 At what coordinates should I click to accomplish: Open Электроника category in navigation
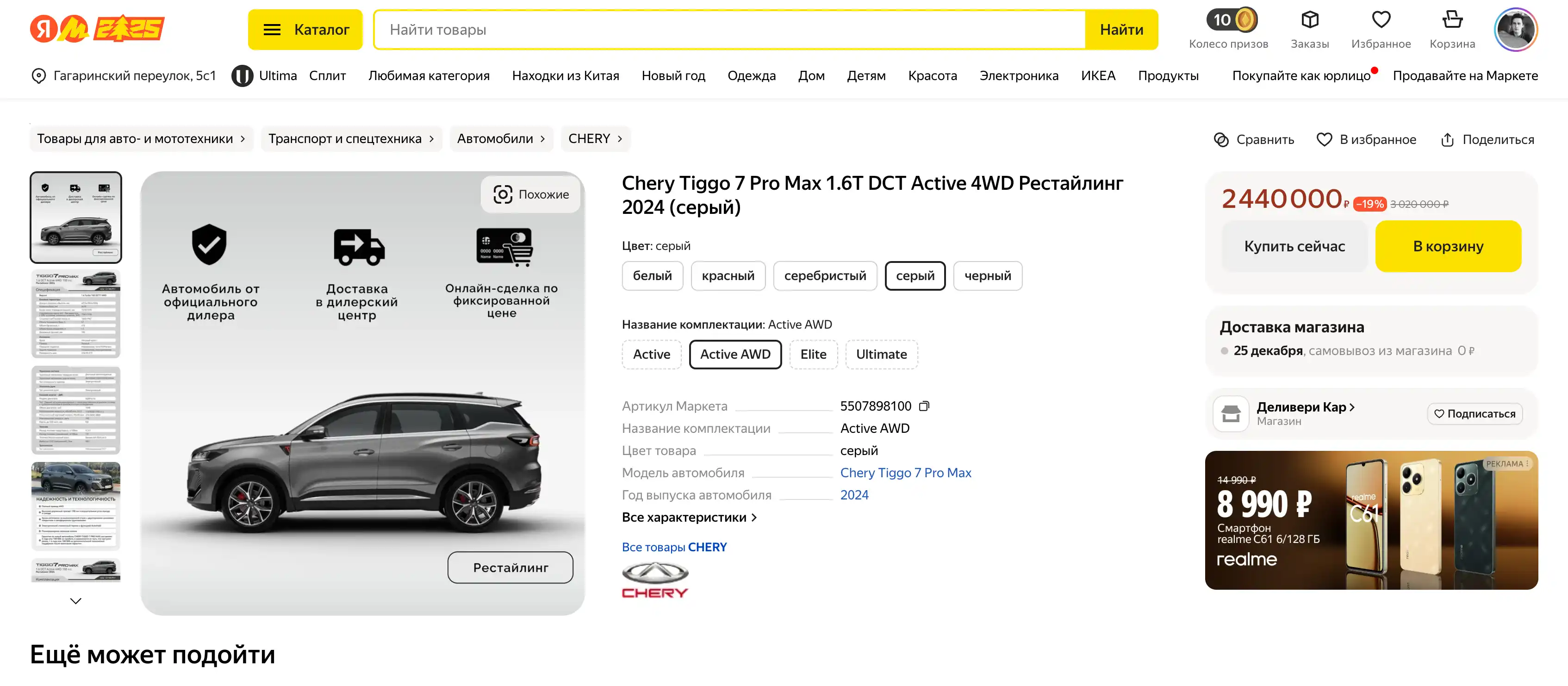pyautogui.click(x=1018, y=75)
